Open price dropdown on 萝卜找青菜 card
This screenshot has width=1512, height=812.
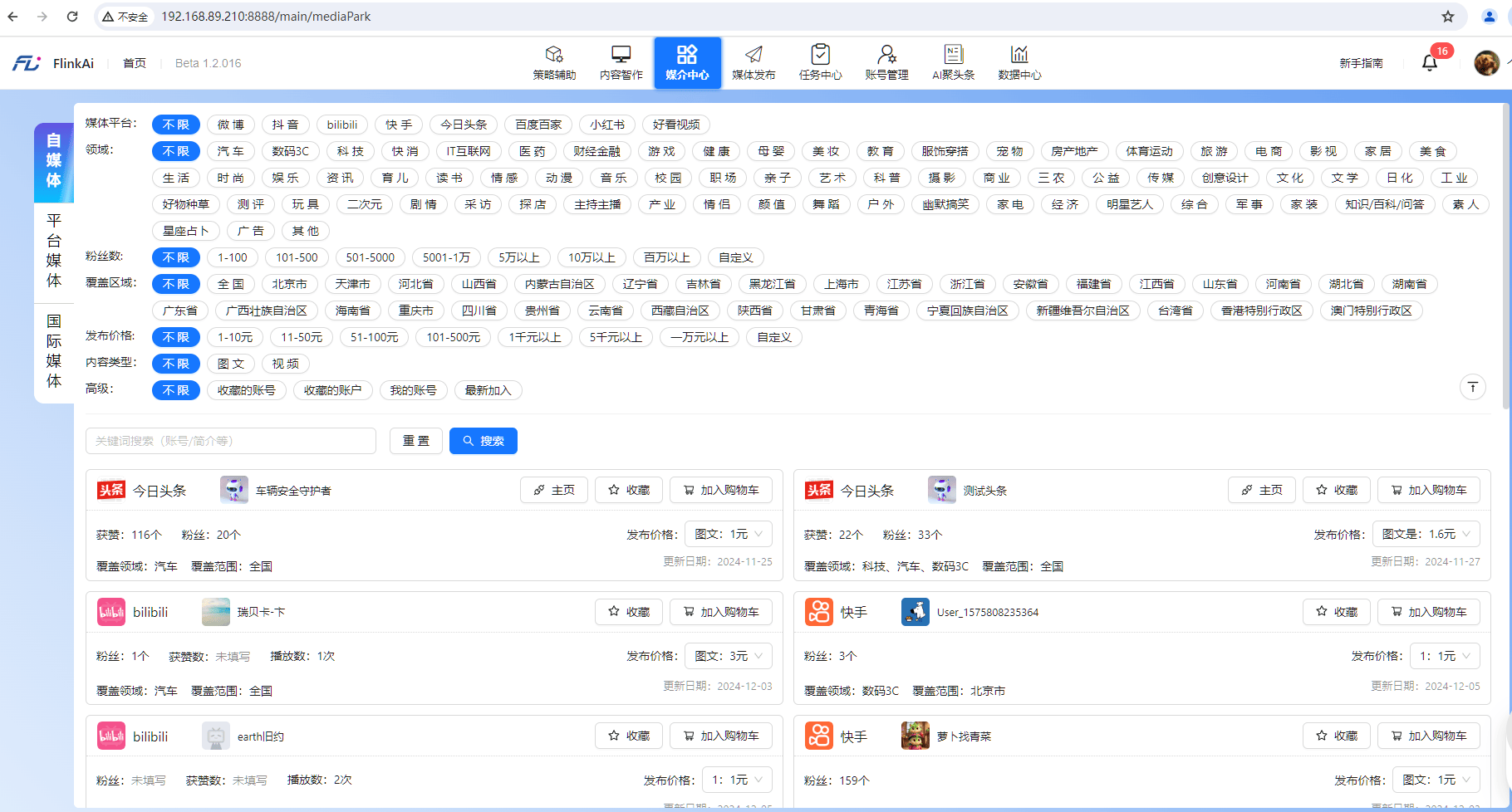click(x=1436, y=780)
